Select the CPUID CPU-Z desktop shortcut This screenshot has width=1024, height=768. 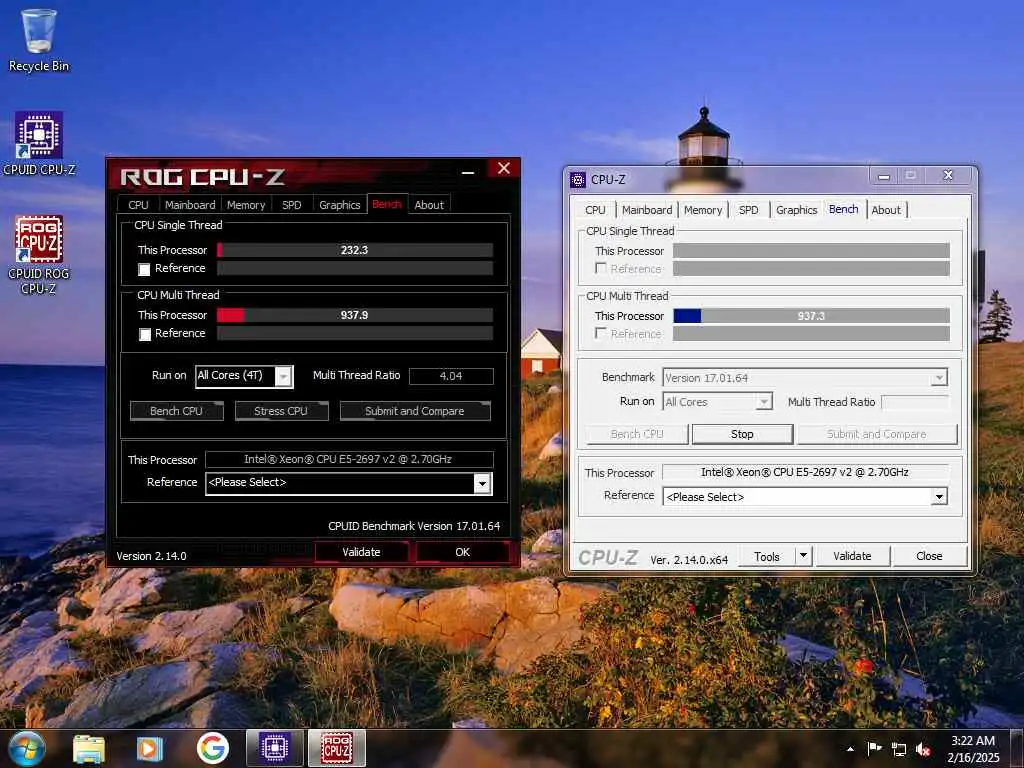coord(39,144)
